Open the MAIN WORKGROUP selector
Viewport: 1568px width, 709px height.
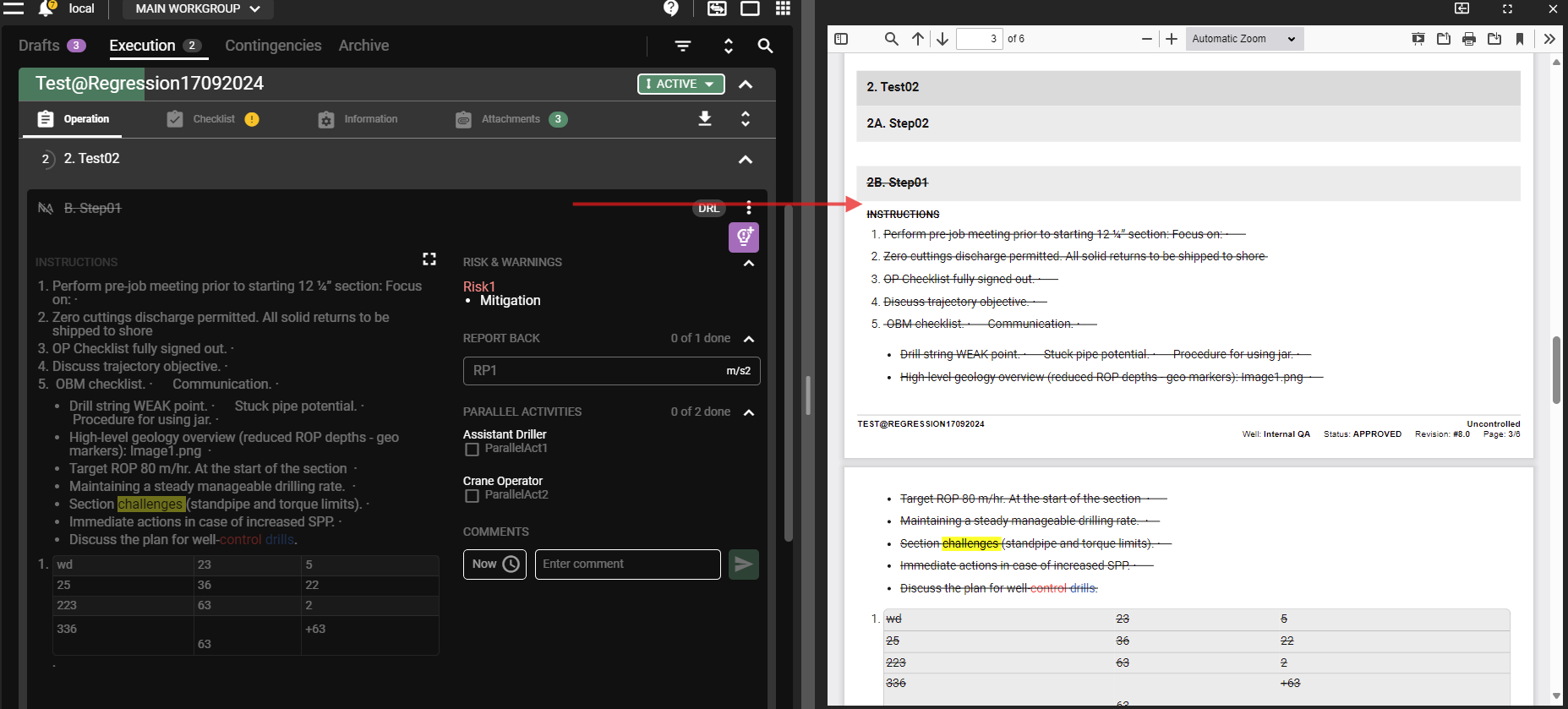tap(198, 8)
